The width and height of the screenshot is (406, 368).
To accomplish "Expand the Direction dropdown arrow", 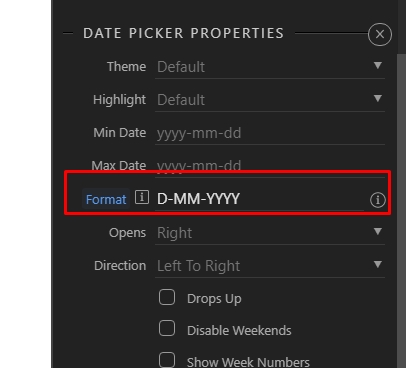I will point(378,264).
